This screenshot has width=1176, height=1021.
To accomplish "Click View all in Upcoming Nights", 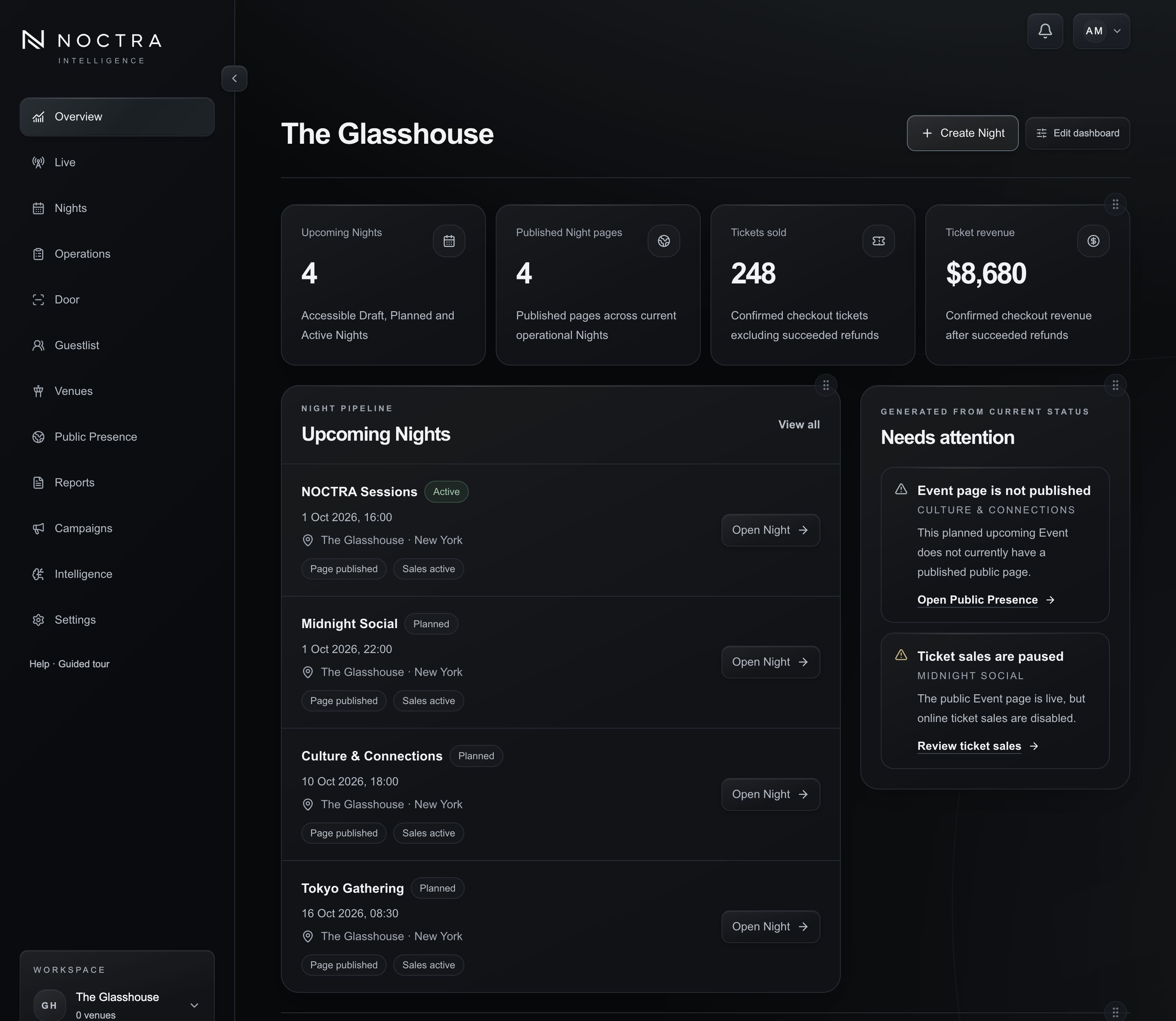I will [799, 424].
